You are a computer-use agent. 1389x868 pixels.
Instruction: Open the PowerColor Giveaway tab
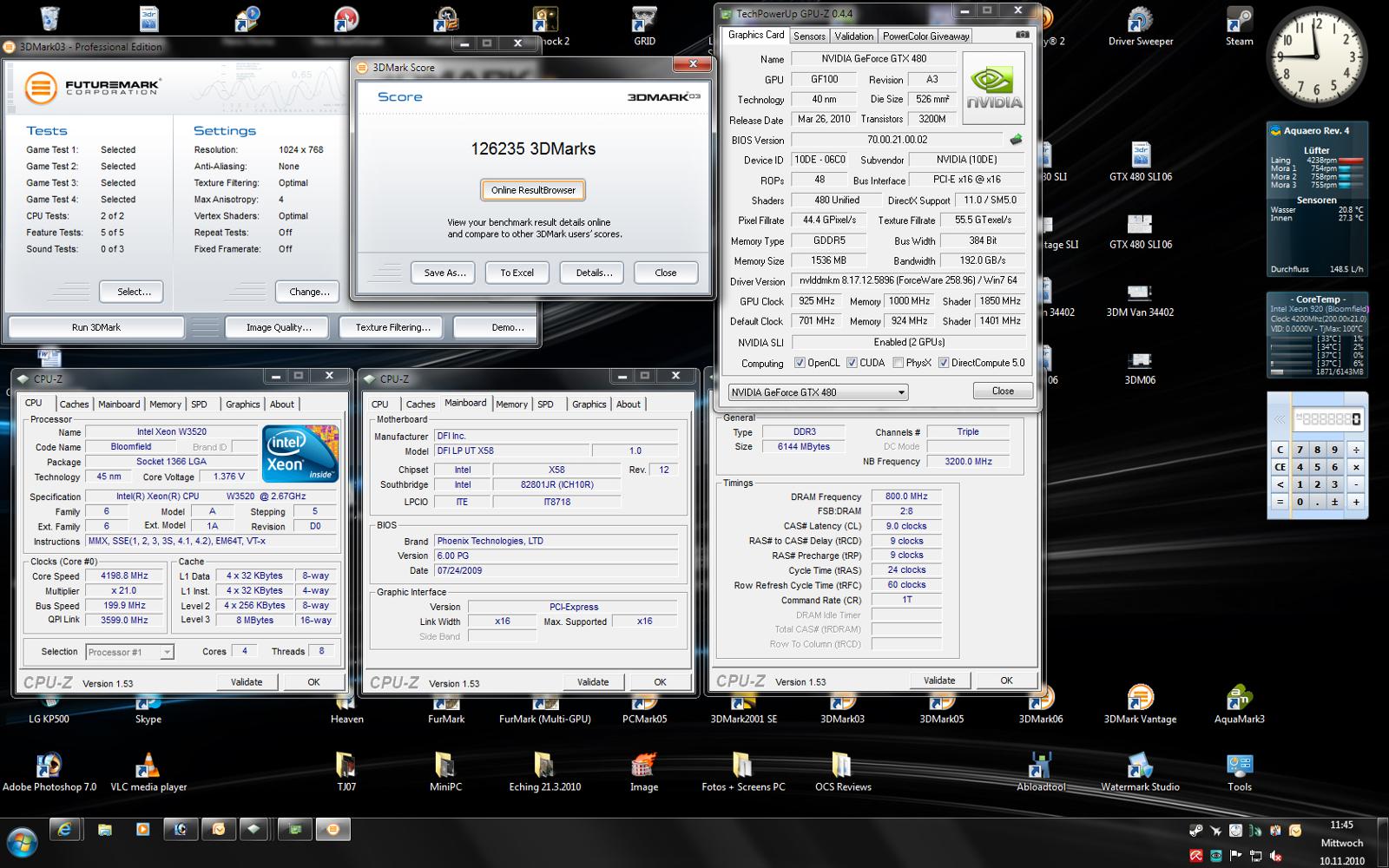click(x=925, y=36)
